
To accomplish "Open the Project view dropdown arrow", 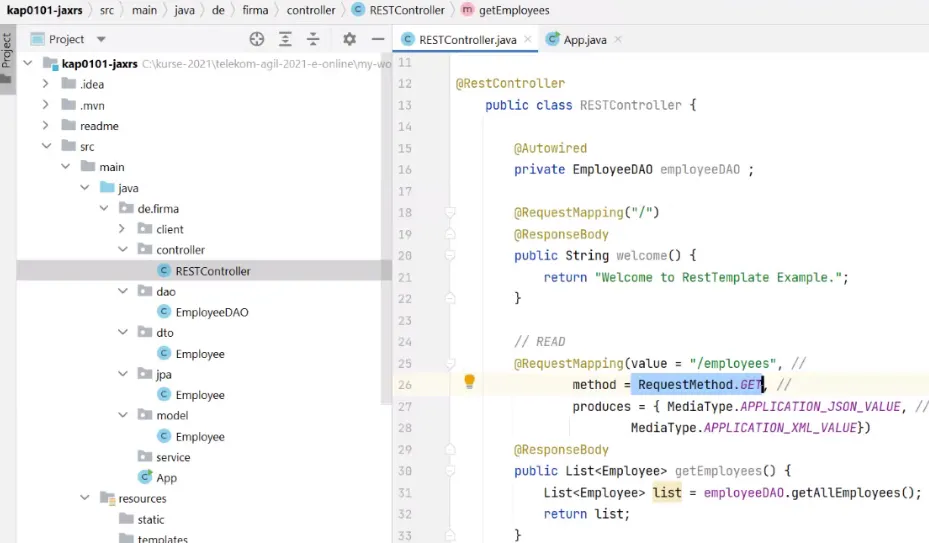I will click(101, 40).
